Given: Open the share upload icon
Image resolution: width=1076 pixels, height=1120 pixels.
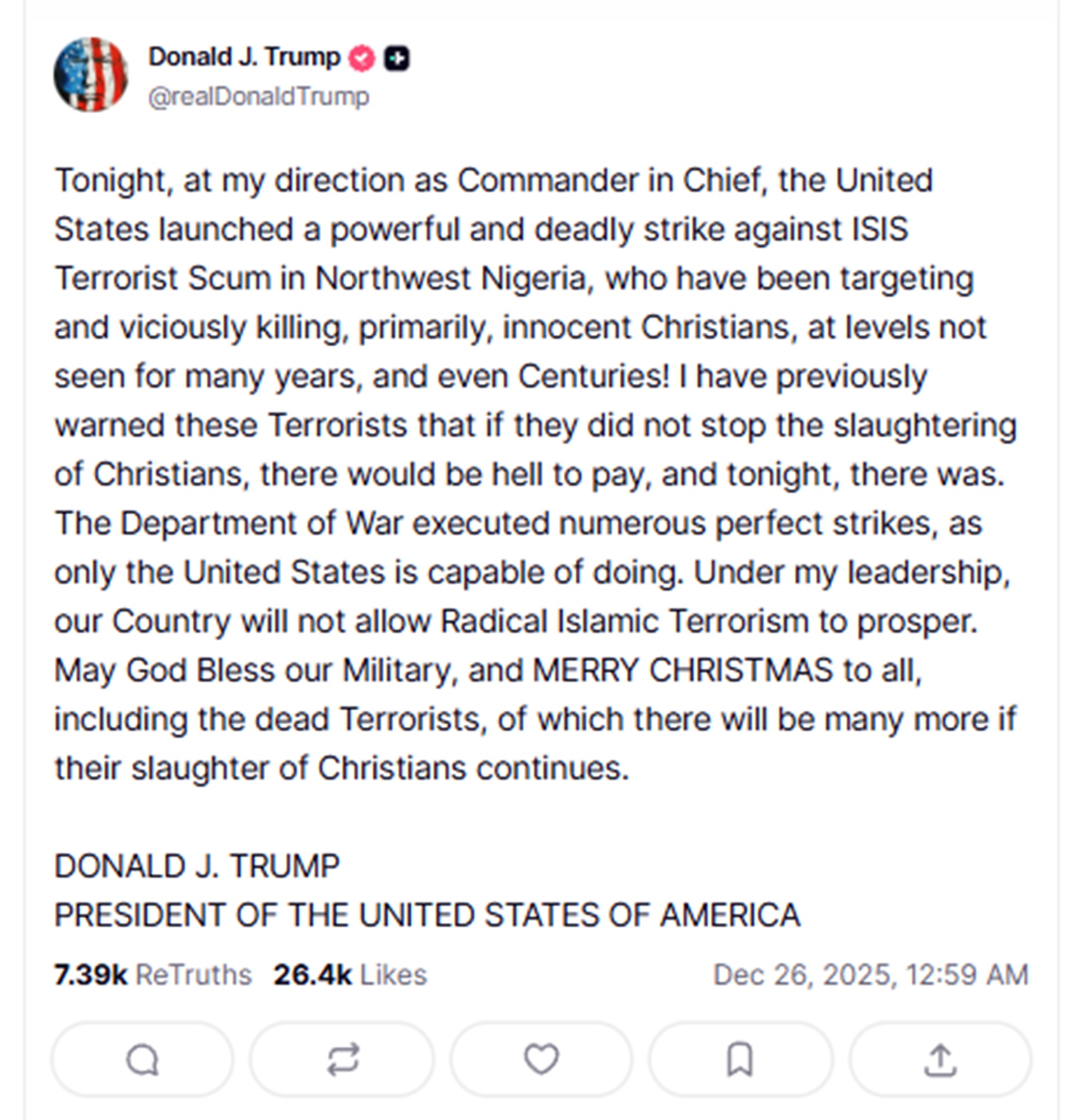Looking at the screenshot, I should [939, 1060].
